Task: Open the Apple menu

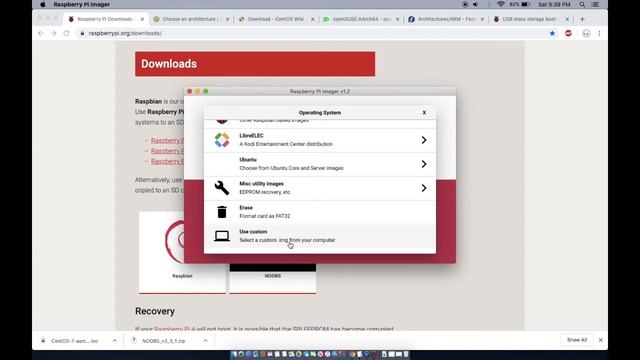Action: [43, 4]
